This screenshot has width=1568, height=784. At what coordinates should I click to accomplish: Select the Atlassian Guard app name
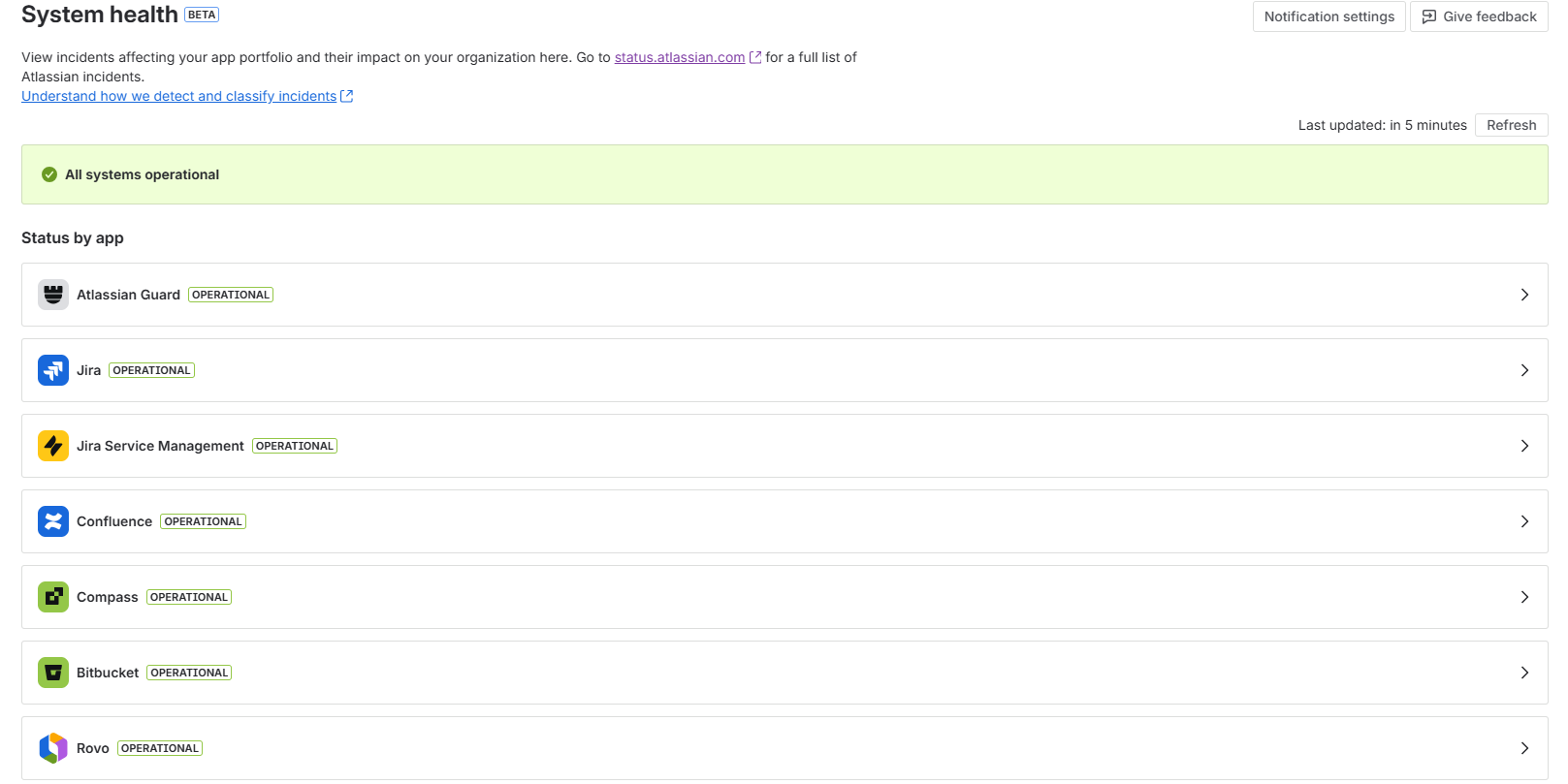pyautogui.click(x=128, y=295)
